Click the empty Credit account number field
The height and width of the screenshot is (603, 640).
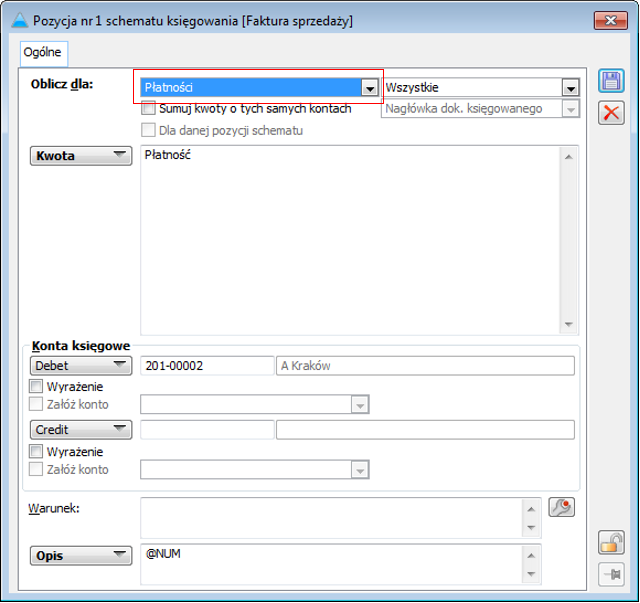coord(207,429)
